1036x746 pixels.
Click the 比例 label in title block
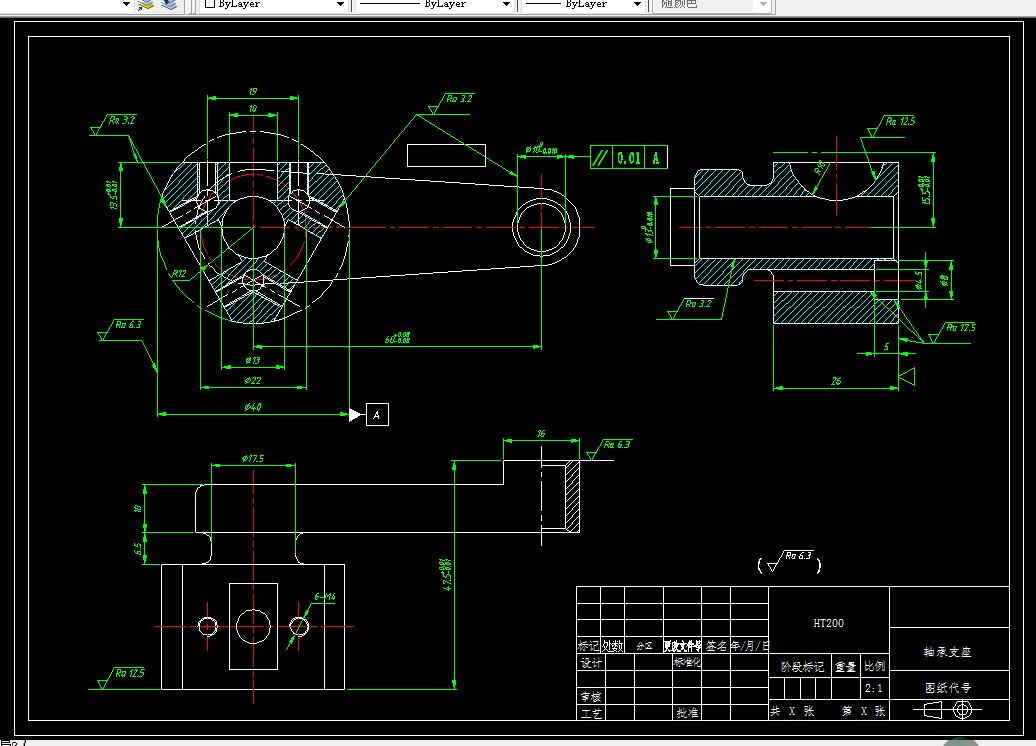click(874, 666)
